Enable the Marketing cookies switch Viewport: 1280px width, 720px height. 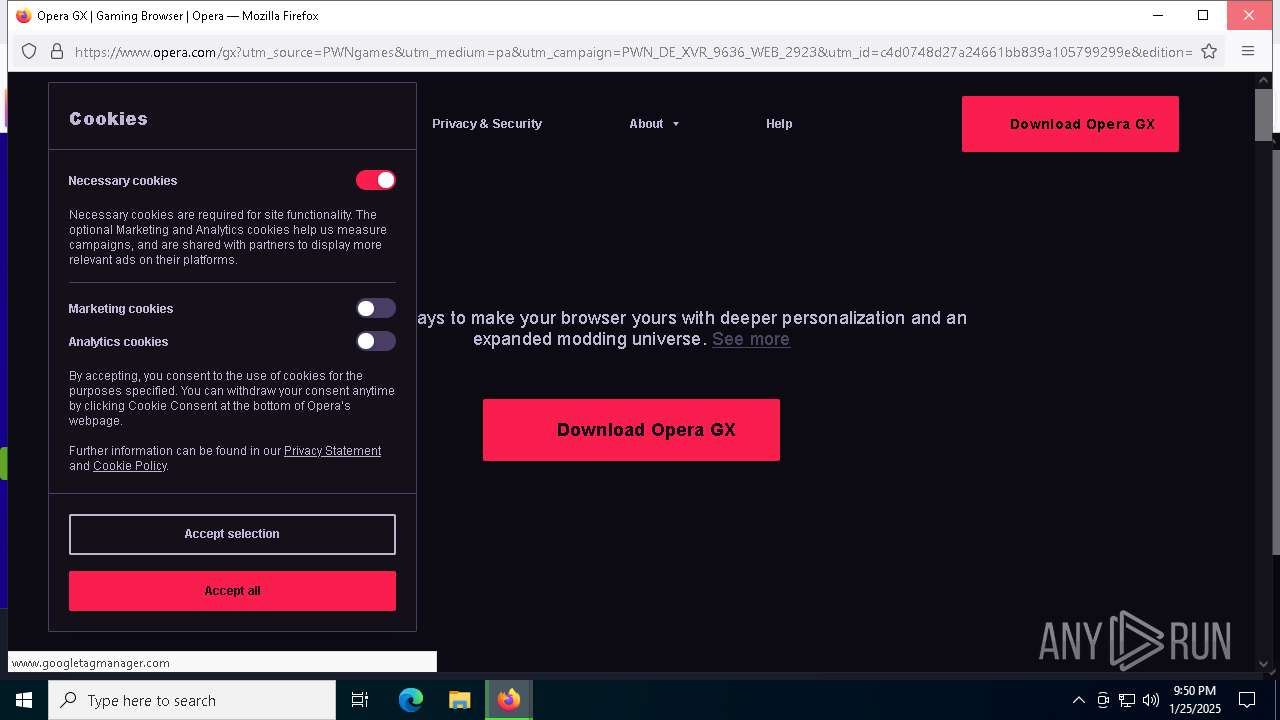376,308
